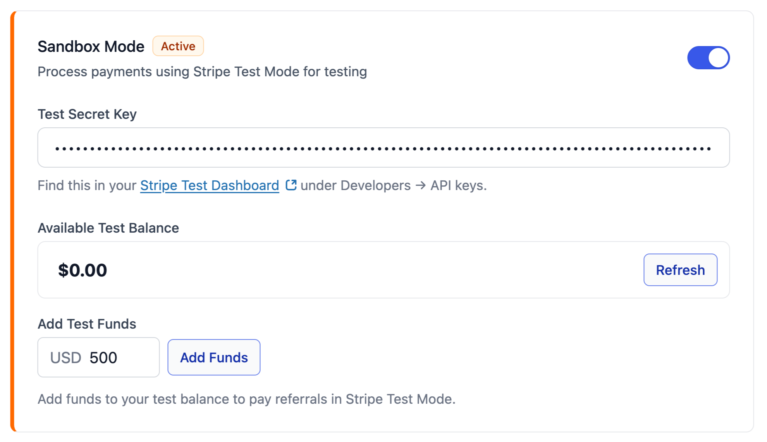Click the Available Test Balance label

tap(108, 228)
